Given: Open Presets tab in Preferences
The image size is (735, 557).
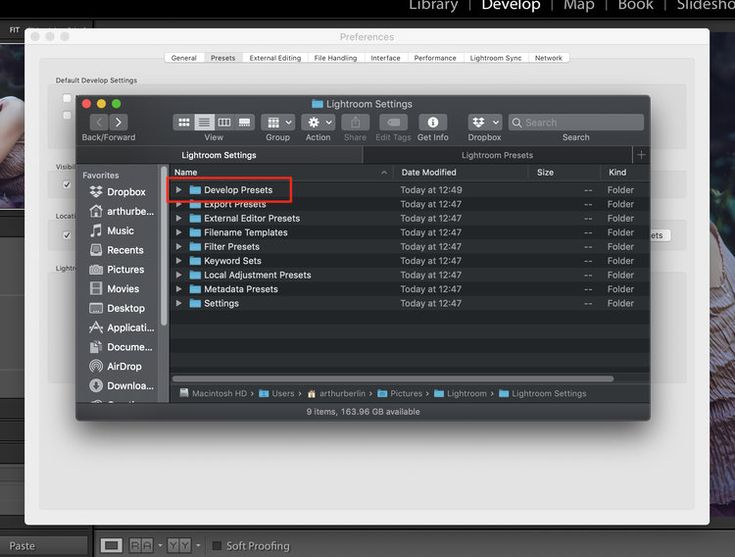Looking at the screenshot, I should [223, 58].
